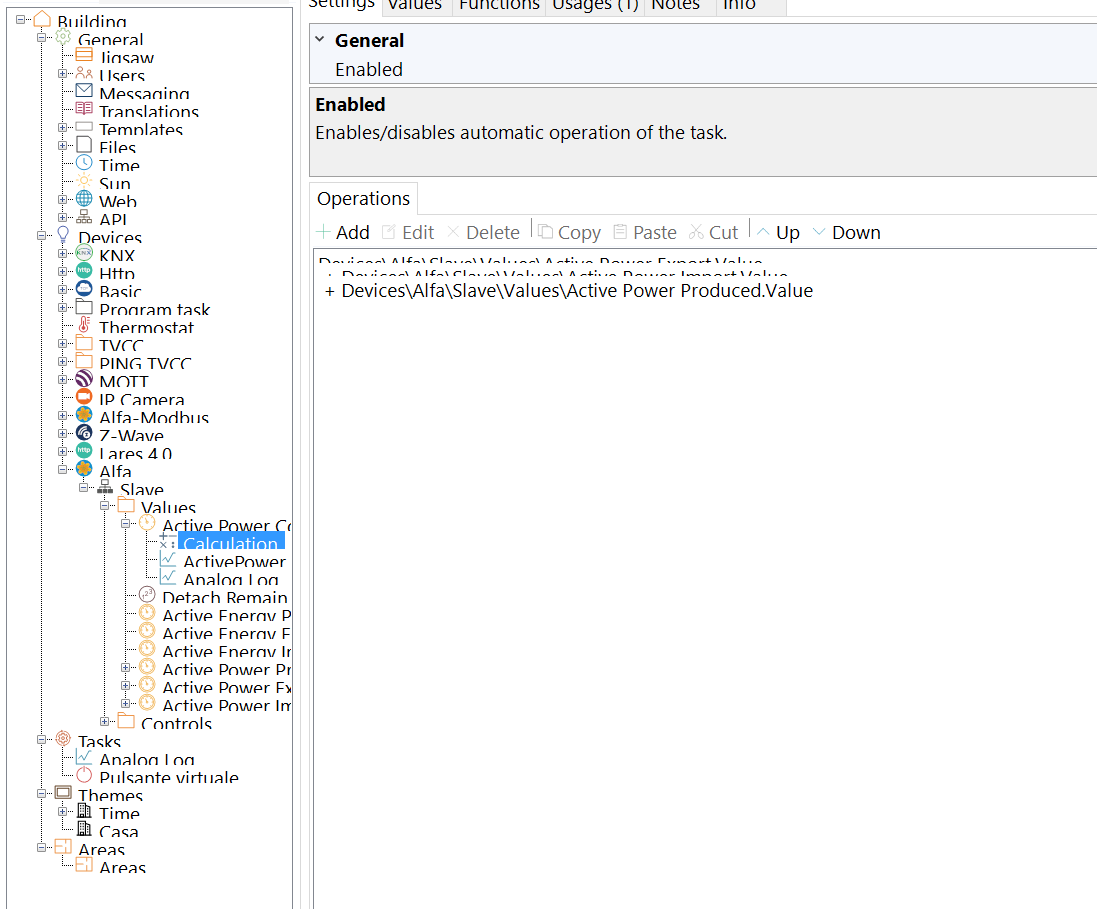Click the Web globe icon
Viewport: 1097px width, 909px height.
coord(84,201)
